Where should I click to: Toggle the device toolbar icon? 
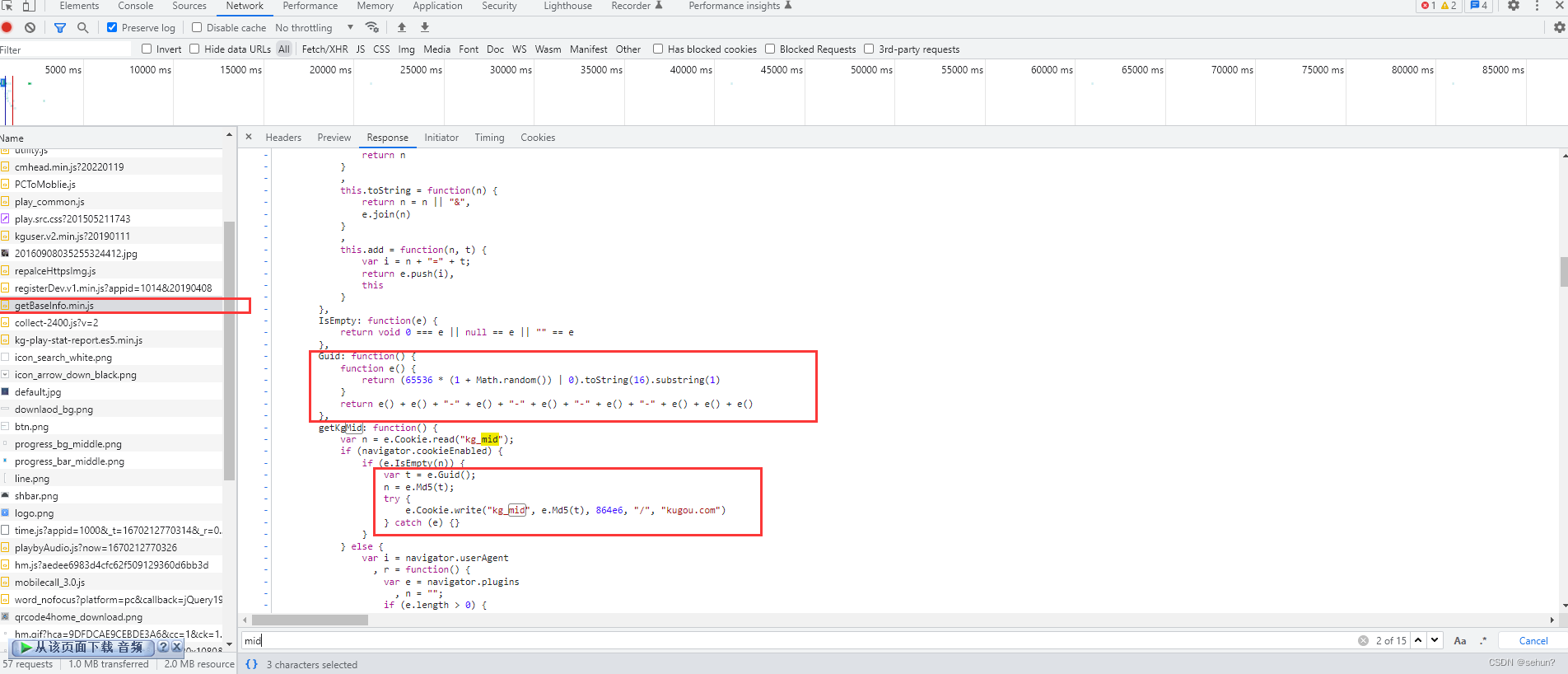click(28, 6)
